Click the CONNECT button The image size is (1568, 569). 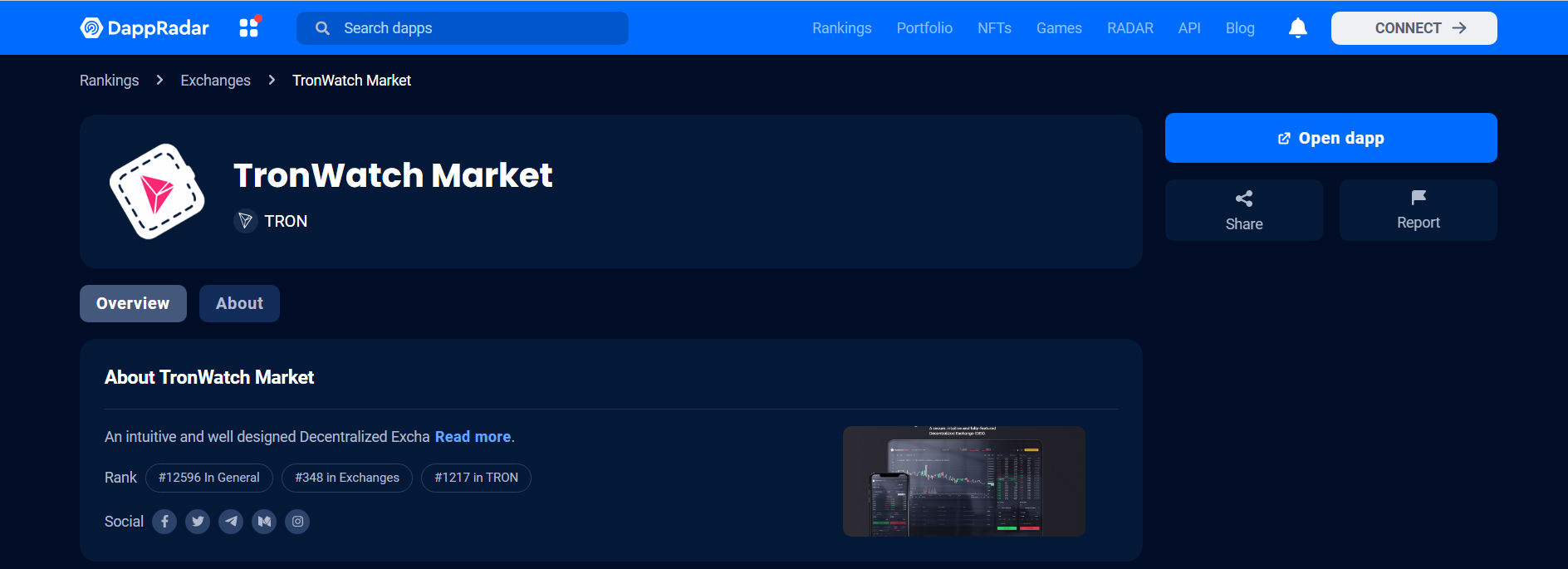click(x=1414, y=28)
